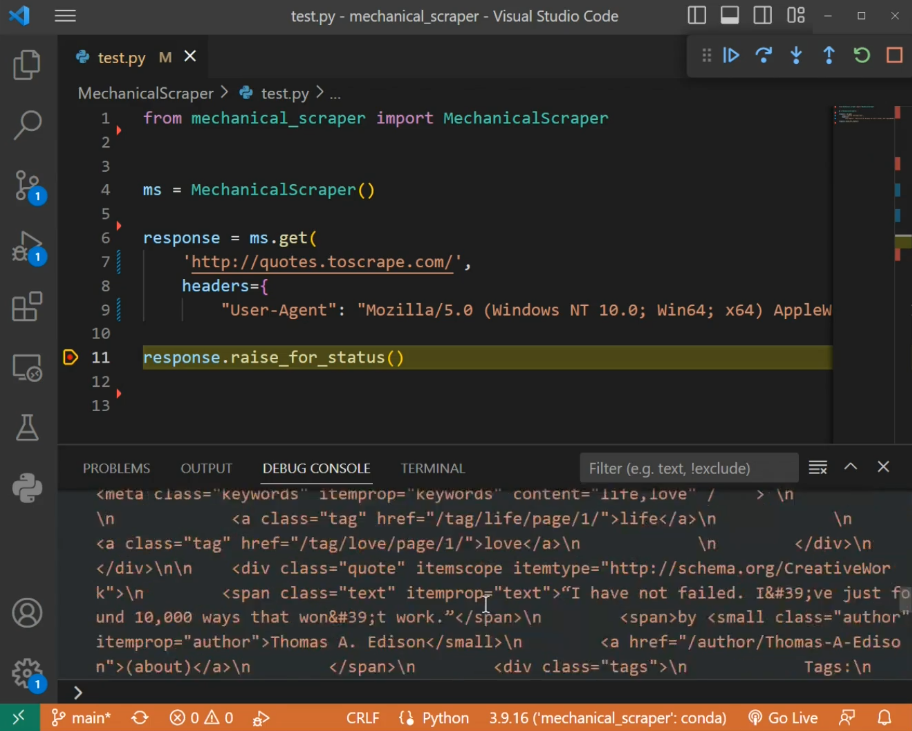
Task: Open Customize Layout options
Action: click(x=796, y=16)
